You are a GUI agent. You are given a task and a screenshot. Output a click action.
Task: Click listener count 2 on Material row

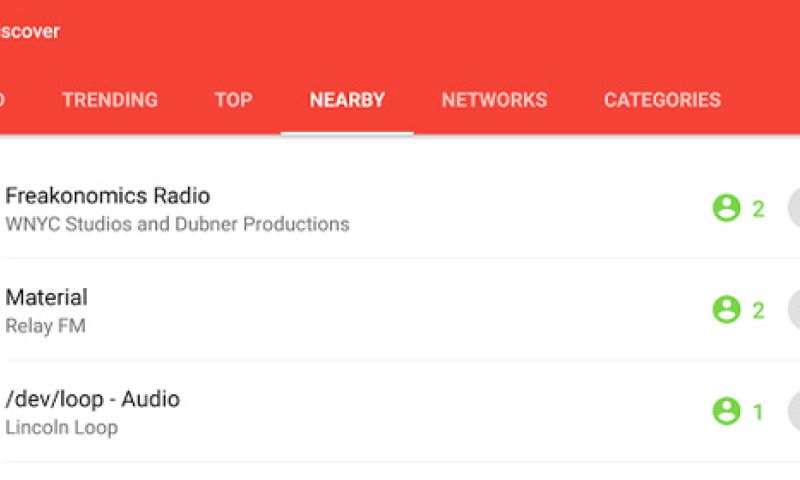click(x=758, y=311)
